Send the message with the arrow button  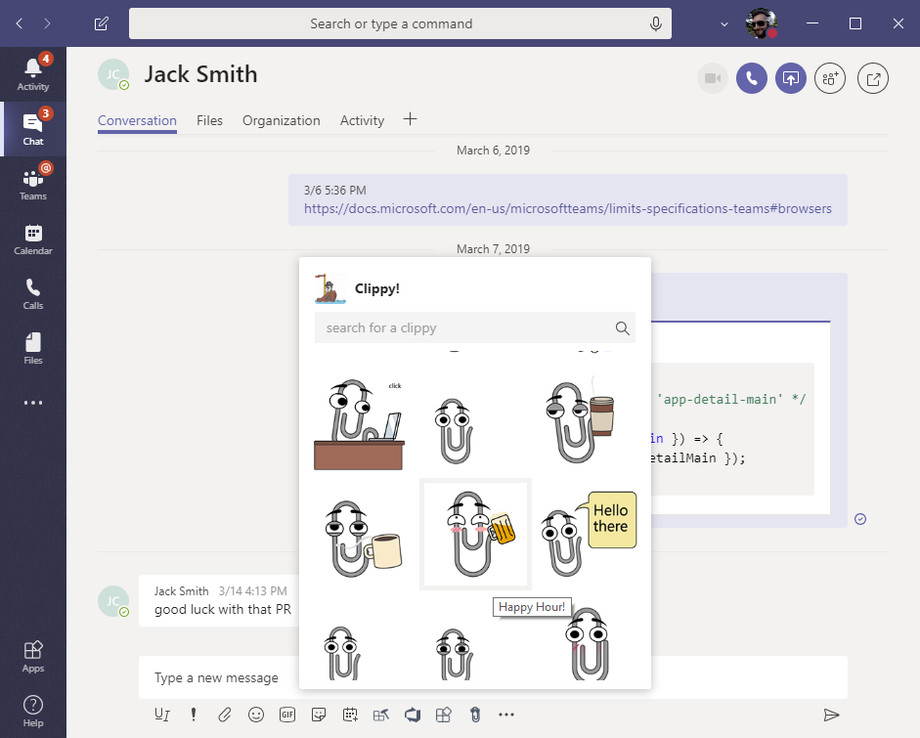[831, 714]
